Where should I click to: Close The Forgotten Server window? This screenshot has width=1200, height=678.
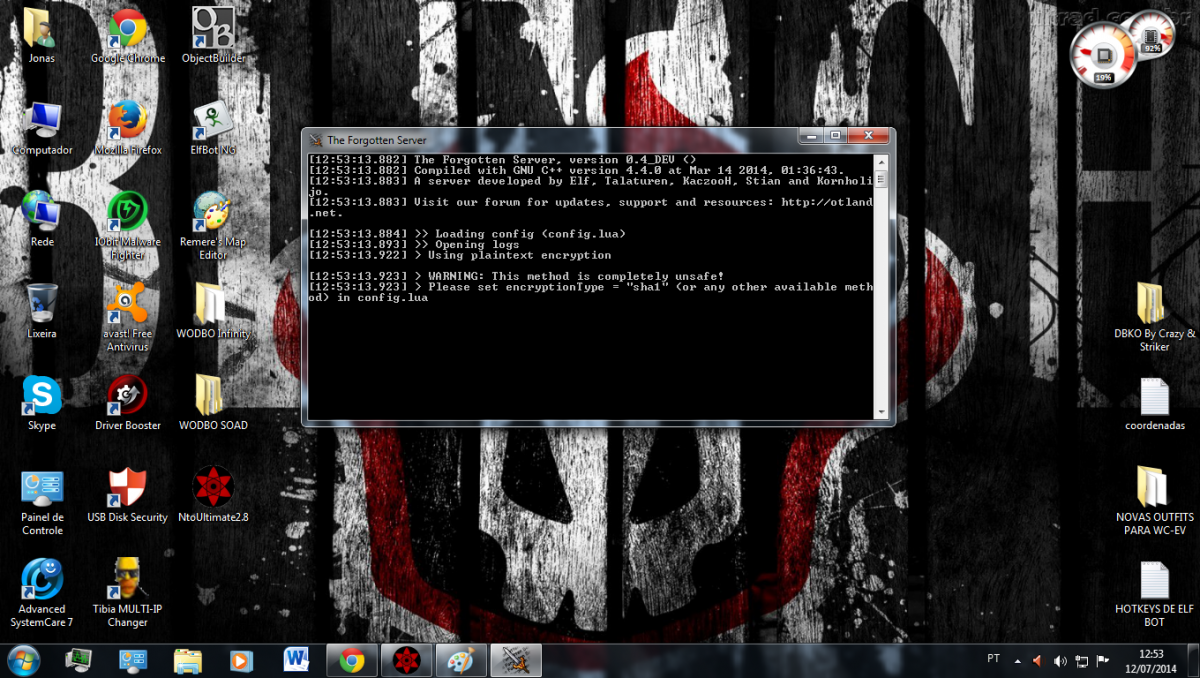(867, 136)
